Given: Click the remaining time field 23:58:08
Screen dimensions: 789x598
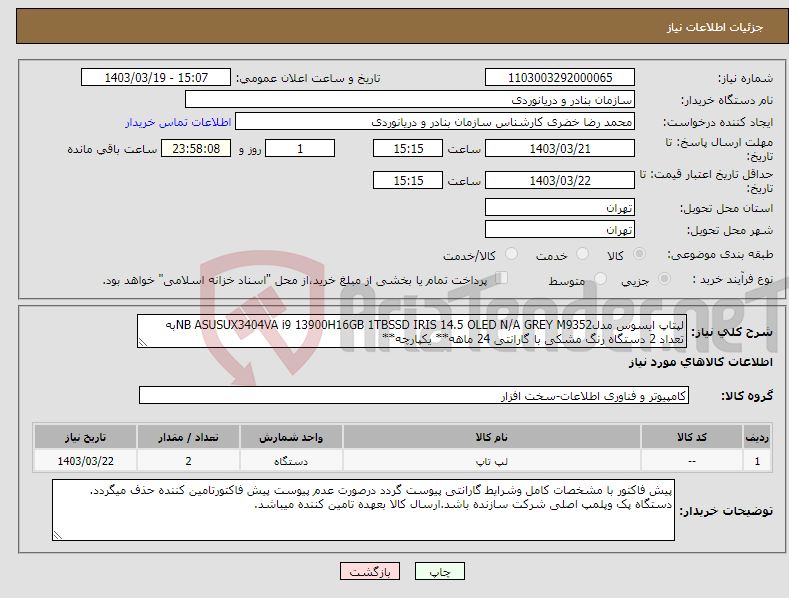Looking at the screenshot, I should [196, 148].
